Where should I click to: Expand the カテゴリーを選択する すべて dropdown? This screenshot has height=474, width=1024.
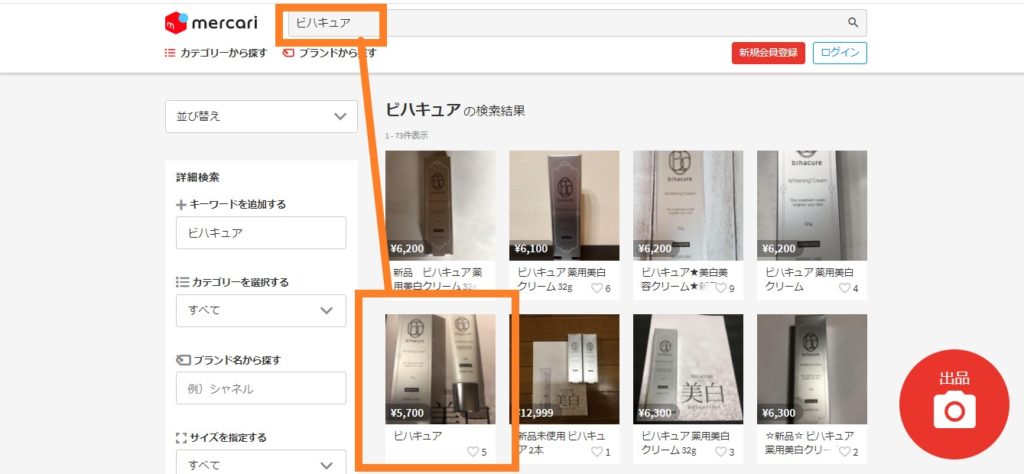pyautogui.click(x=261, y=311)
